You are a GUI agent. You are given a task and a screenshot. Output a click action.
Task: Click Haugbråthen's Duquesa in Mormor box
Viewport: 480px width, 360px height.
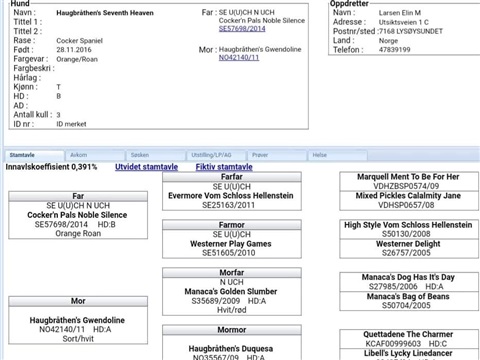(x=231, y=349)
